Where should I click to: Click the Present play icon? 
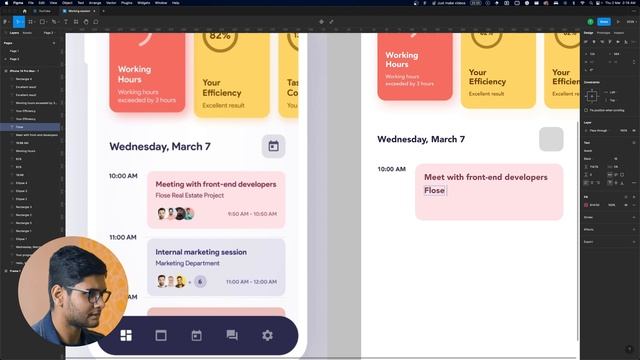pyautogui.click(x=618, y=22)
